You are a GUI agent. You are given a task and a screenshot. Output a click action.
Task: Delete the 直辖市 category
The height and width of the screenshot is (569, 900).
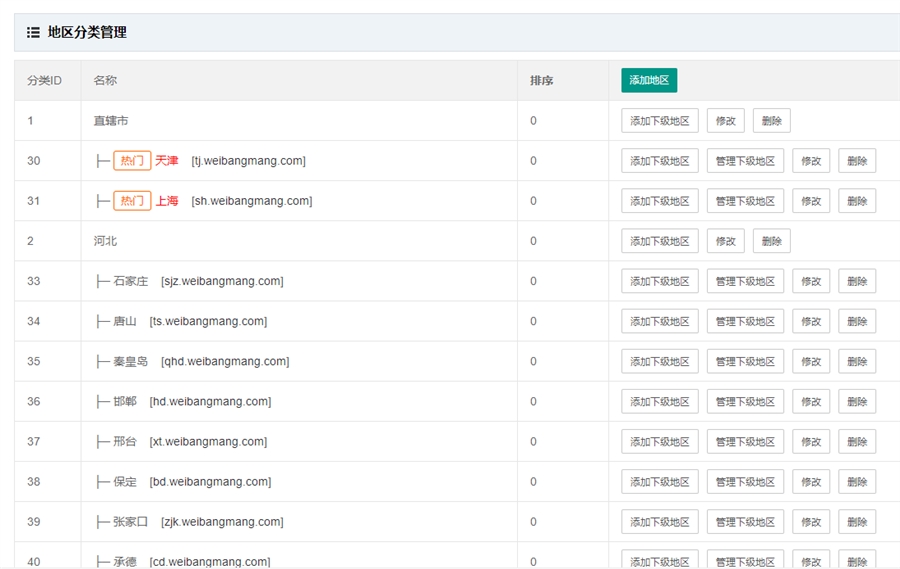point(771,121)
